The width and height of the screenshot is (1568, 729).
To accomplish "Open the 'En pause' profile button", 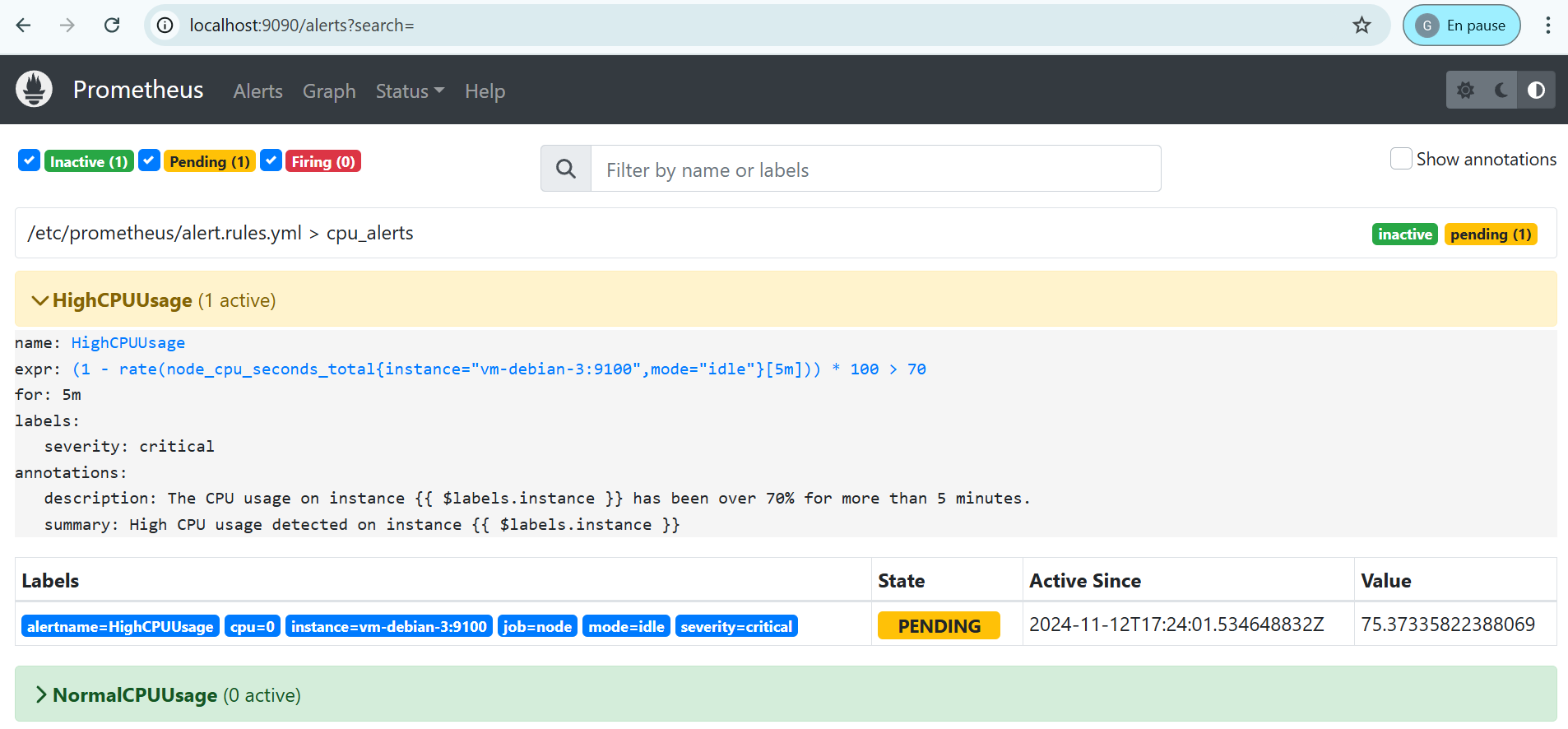I will (x=1462, y=26).
